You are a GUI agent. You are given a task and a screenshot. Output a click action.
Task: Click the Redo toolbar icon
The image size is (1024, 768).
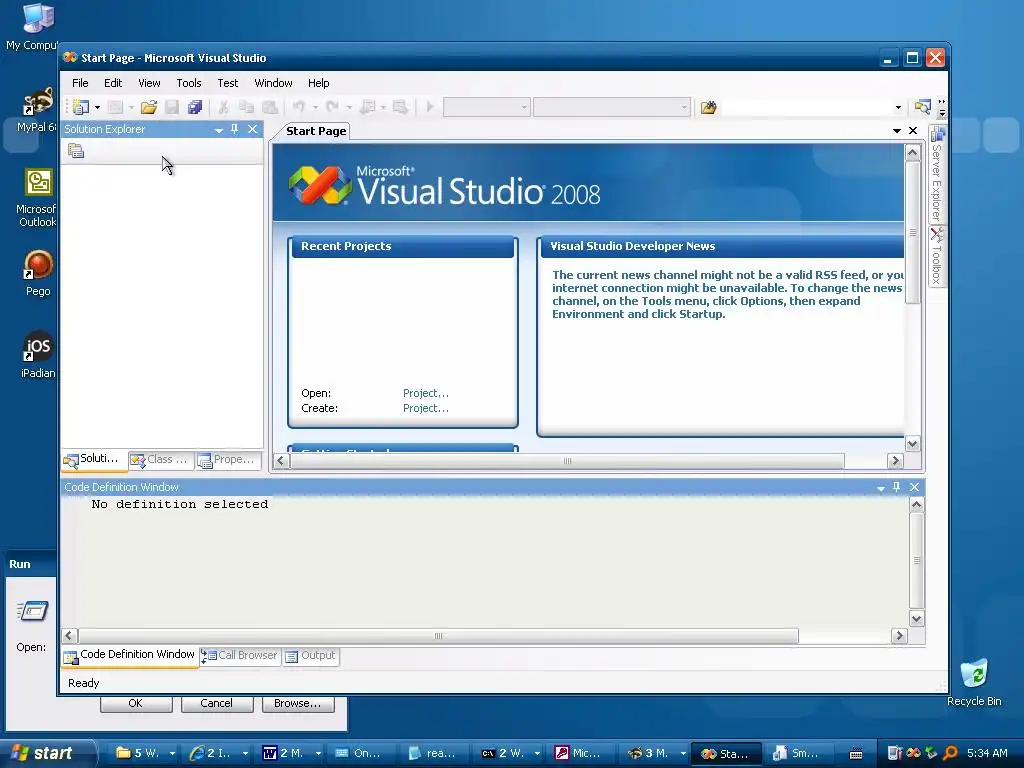click(x=332, y=106)
